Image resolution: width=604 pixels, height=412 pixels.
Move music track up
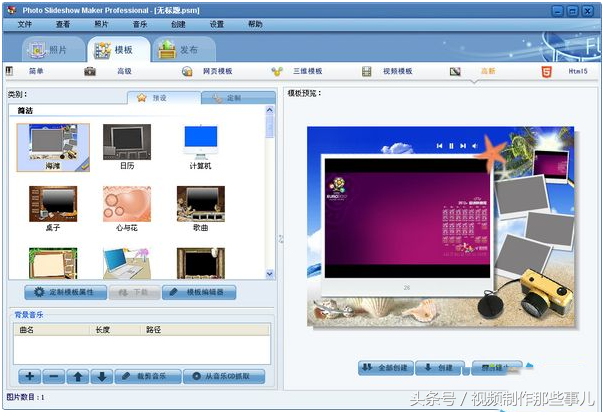[78, 376]
